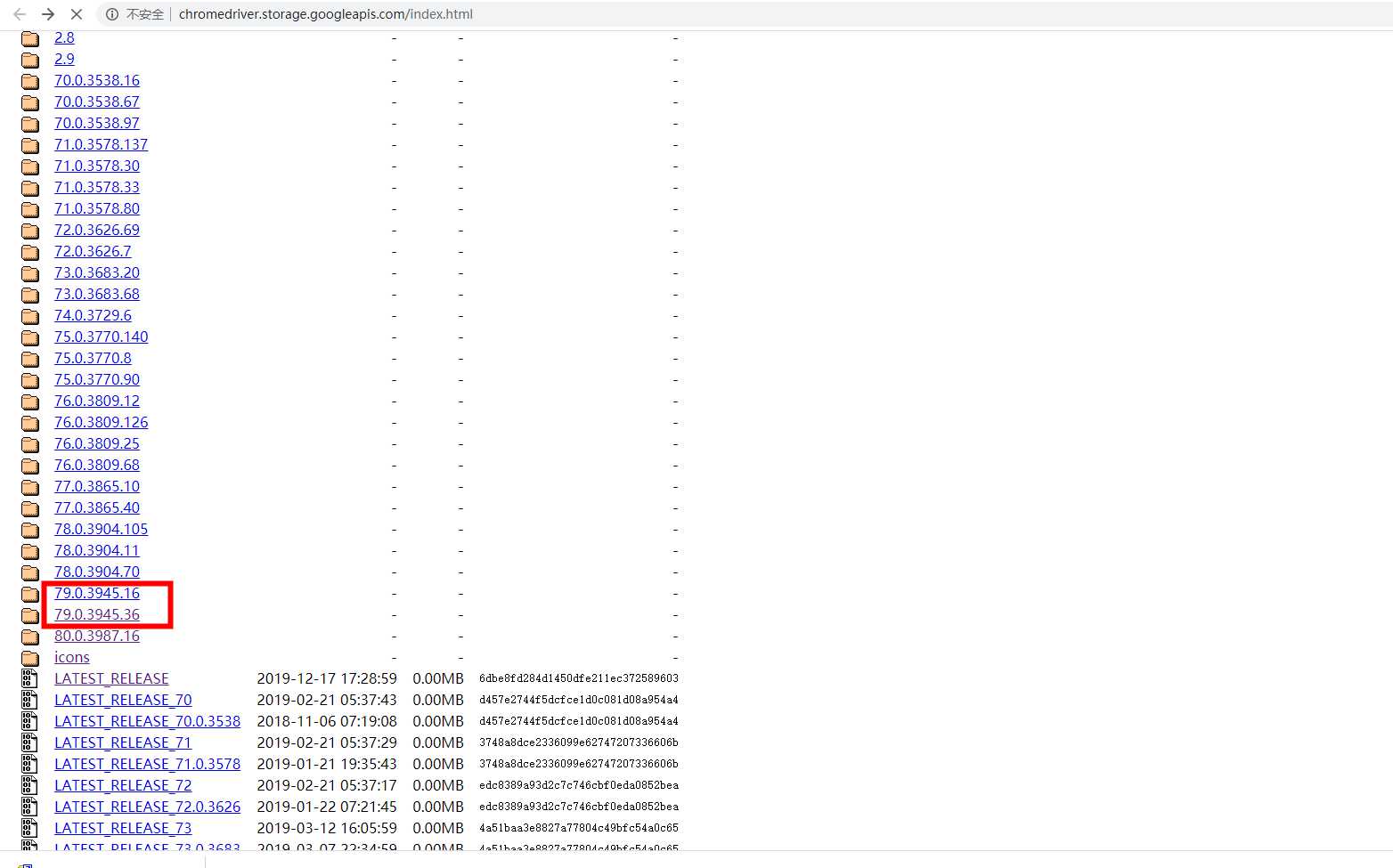Click folder icon beside 80.0.3987.16

tap(30, 637)
